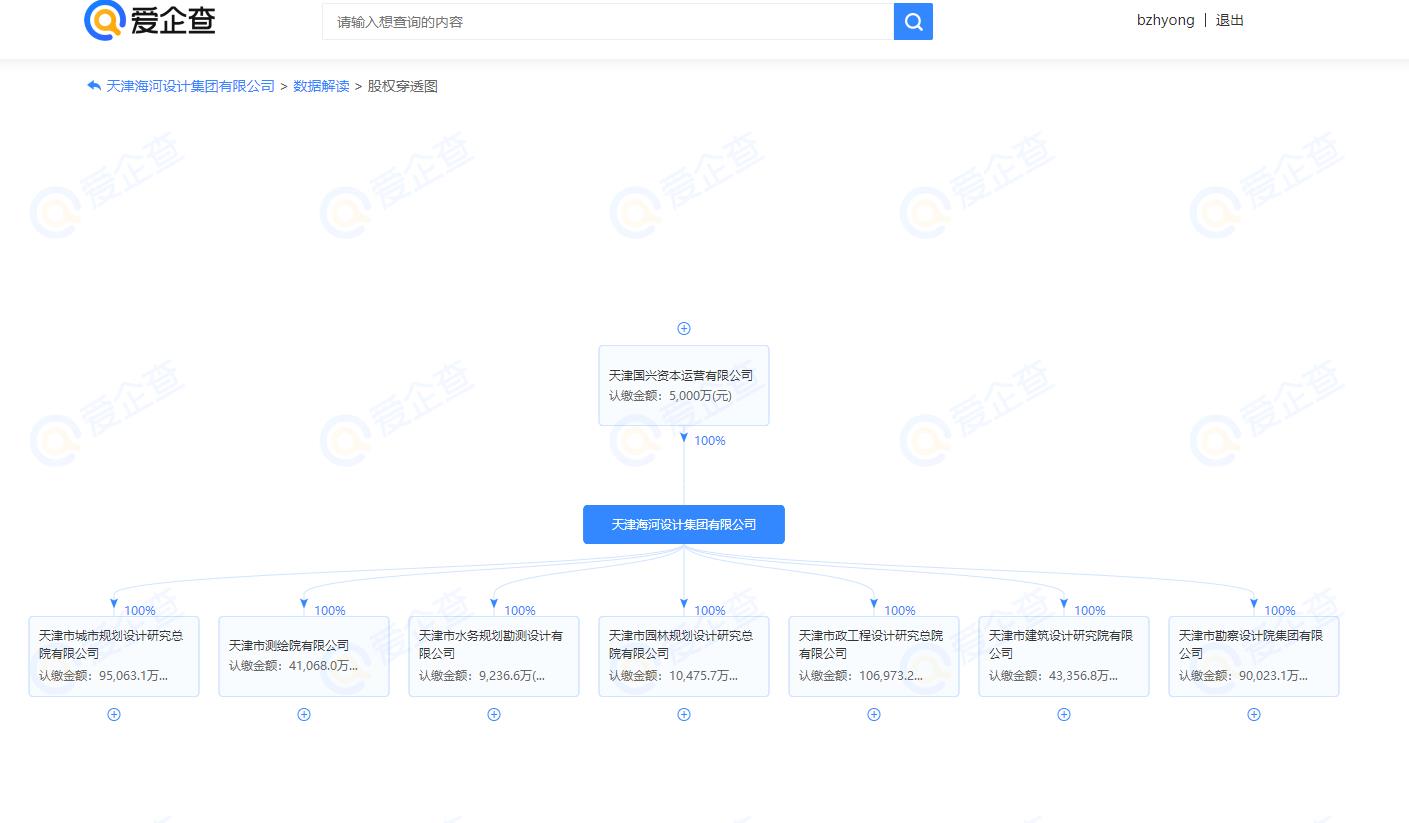Expand subsidiaries under 天津市勘察设计院集团
Viewport: 1409px width, 823px height.
[1254, 714]
